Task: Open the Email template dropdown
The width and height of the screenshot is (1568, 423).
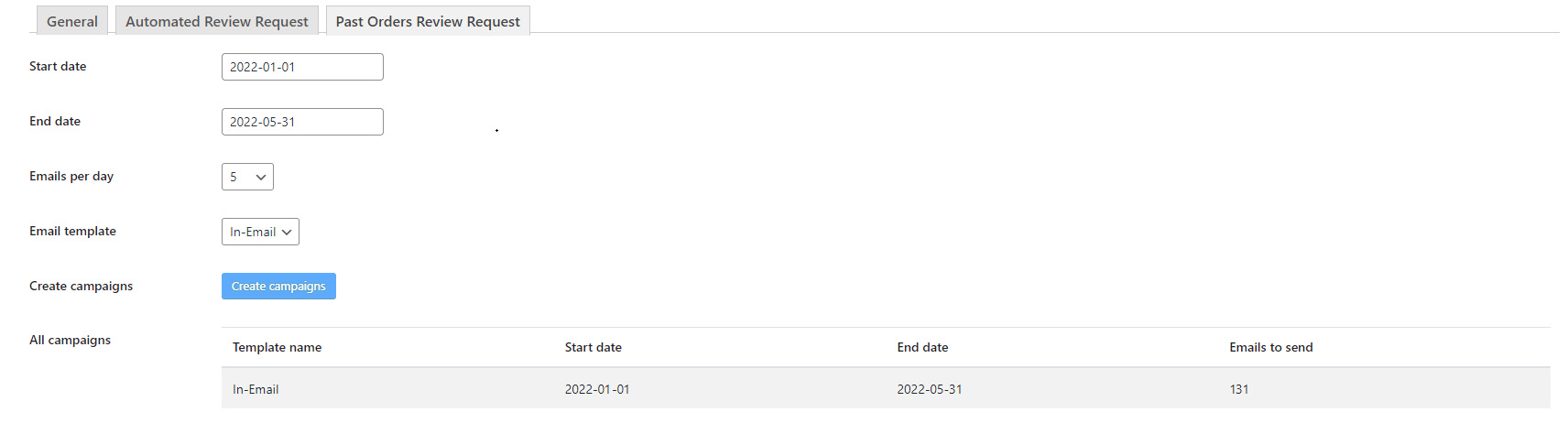Action: click(x=260, y=232)
